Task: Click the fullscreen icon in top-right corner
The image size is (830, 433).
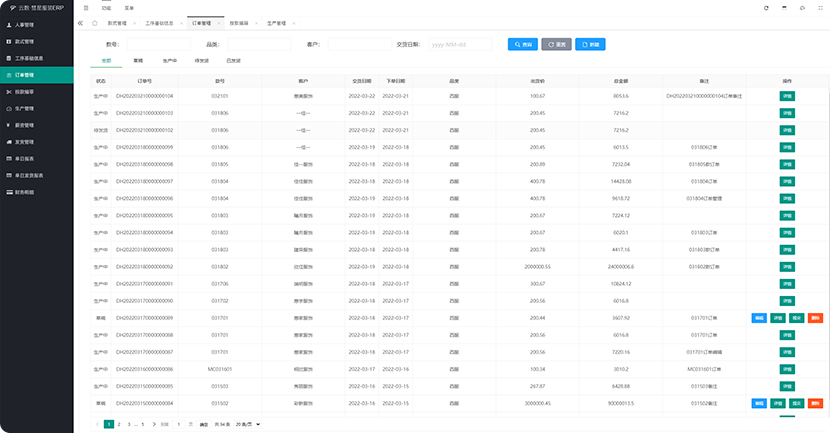Action: click(821, 8)
